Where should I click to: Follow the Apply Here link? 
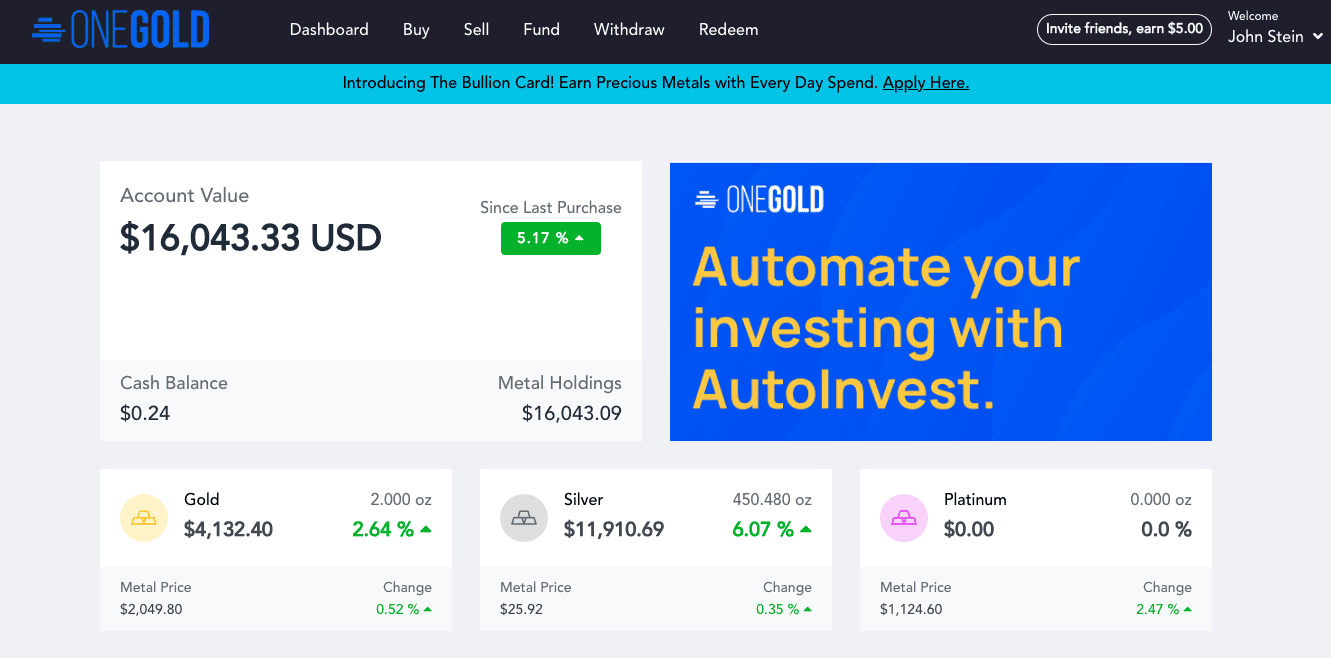[x=926, y=83]
